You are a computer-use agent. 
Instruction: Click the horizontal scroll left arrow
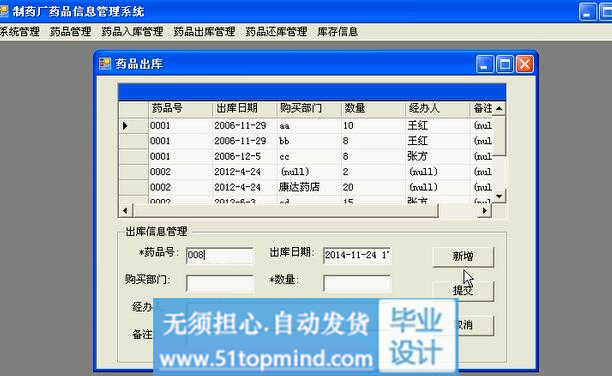point(125,211)
